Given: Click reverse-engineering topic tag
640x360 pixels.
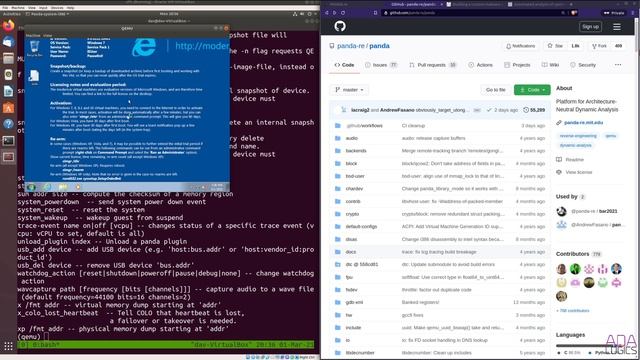Looking at the screenshot, I should tap(578, 136).
